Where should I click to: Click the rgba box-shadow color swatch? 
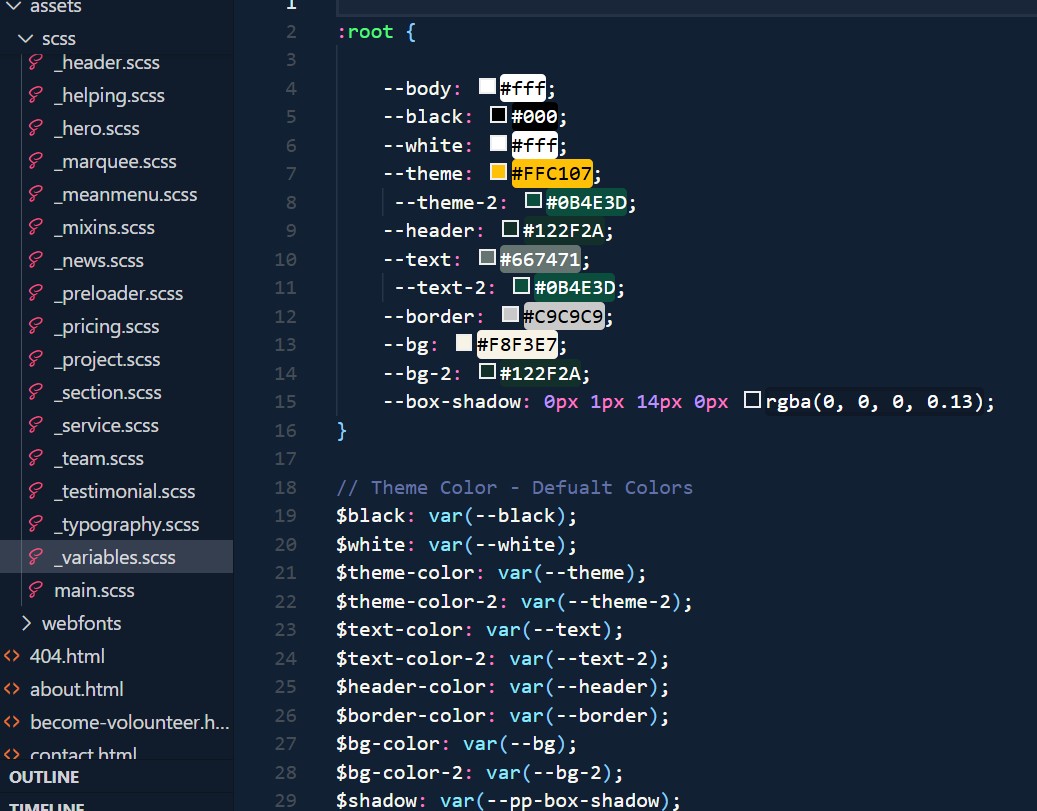[x=753, y=401]
